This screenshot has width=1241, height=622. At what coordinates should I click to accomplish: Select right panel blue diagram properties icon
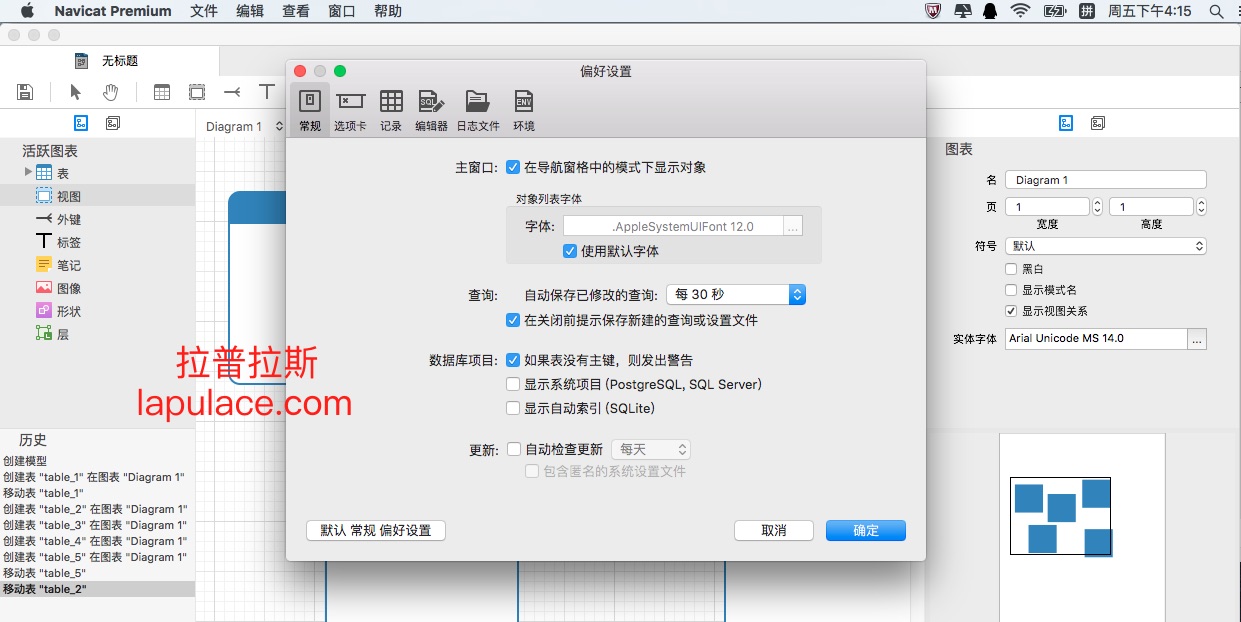tap(1066, 123)
